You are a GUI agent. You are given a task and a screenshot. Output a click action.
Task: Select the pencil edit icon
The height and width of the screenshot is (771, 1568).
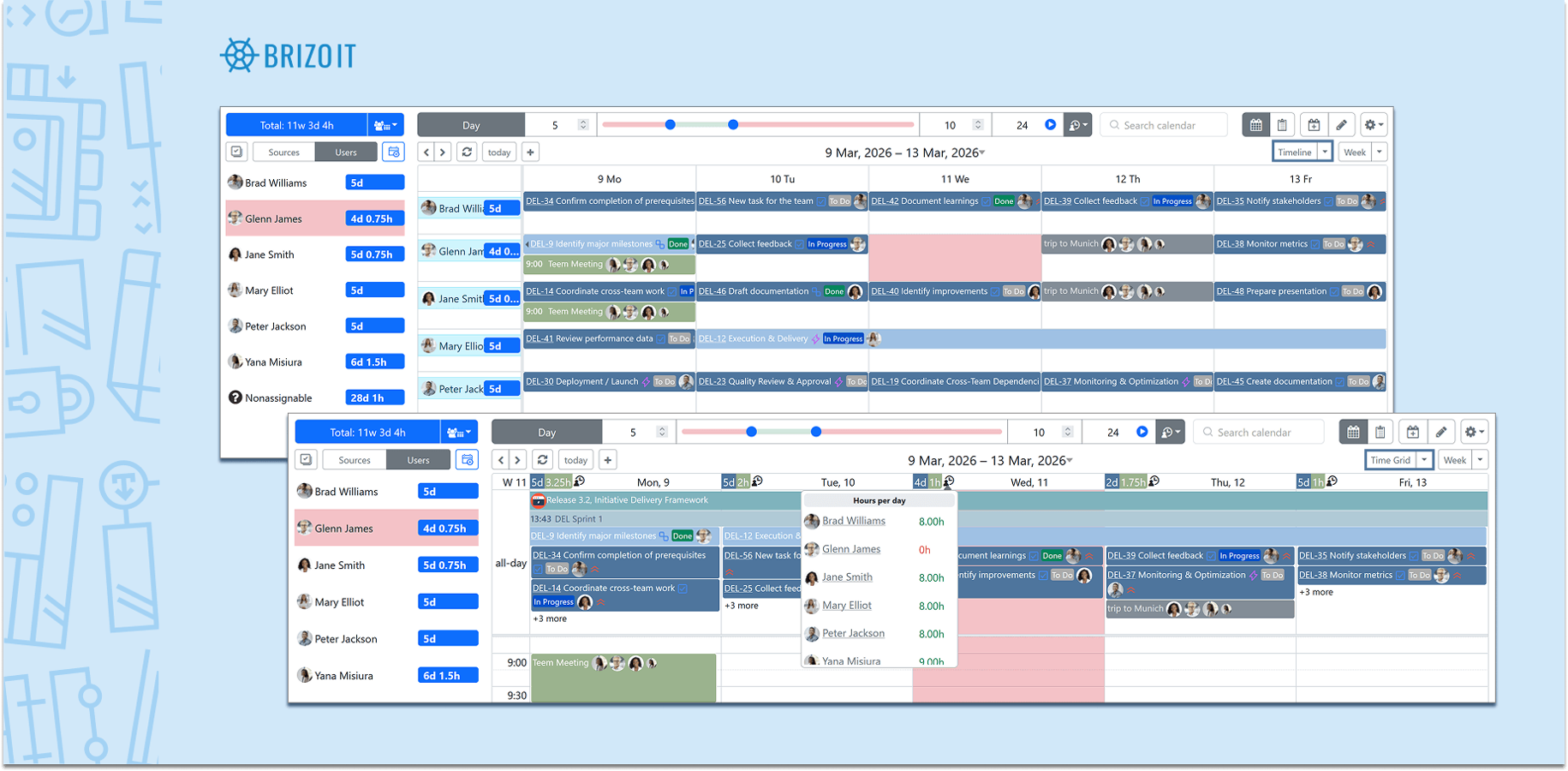pyautogui.click(x=1341, y=124)
